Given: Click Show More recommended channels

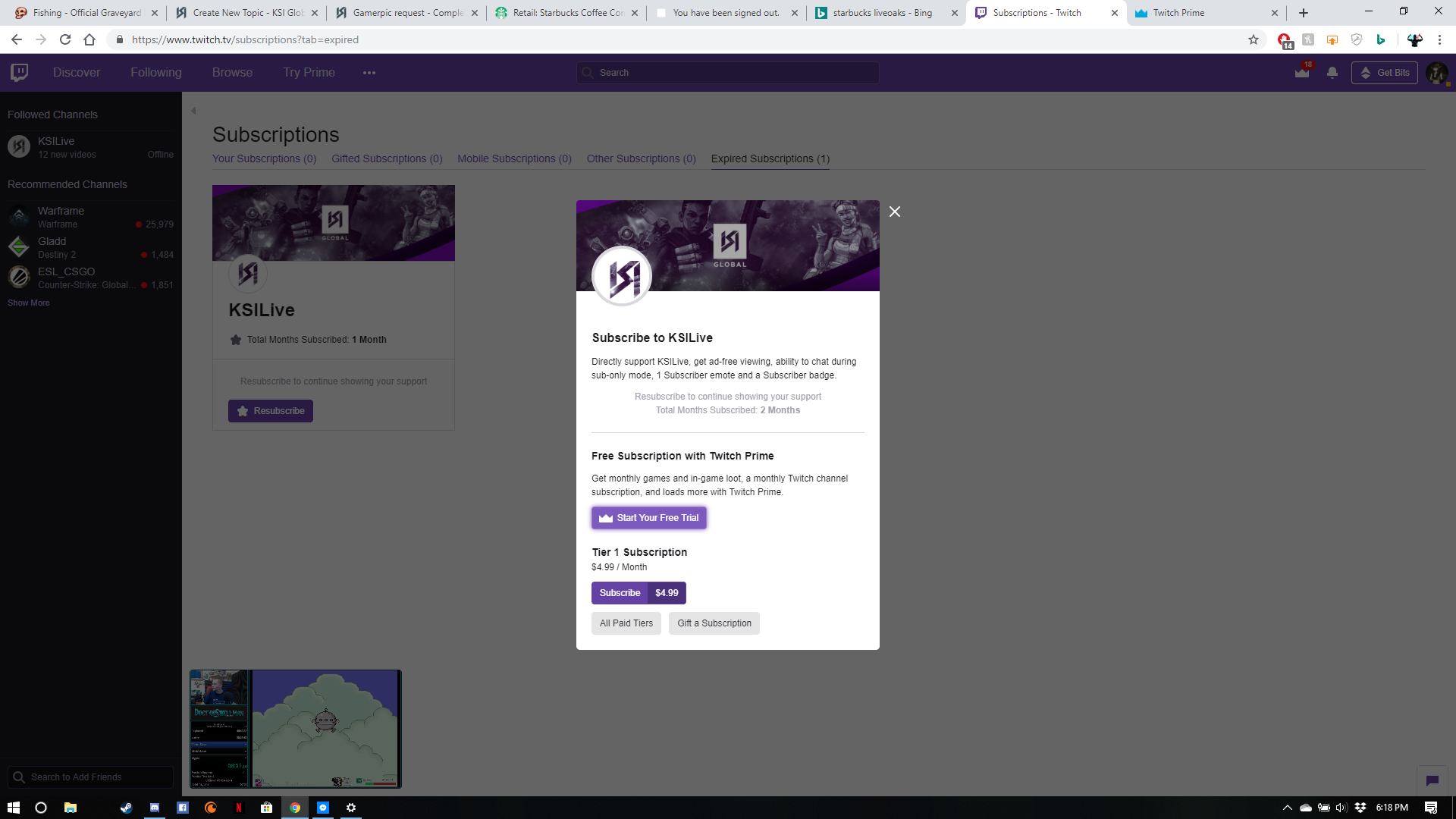Looking at the screenshot, I should coord(29,303).
